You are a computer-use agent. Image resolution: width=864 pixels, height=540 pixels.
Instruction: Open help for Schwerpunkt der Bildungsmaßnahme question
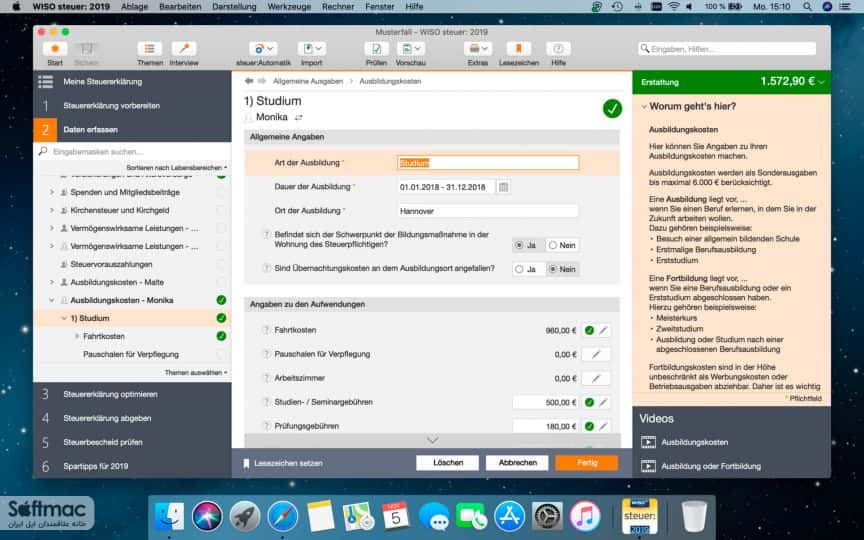click(x=266, y=235)
